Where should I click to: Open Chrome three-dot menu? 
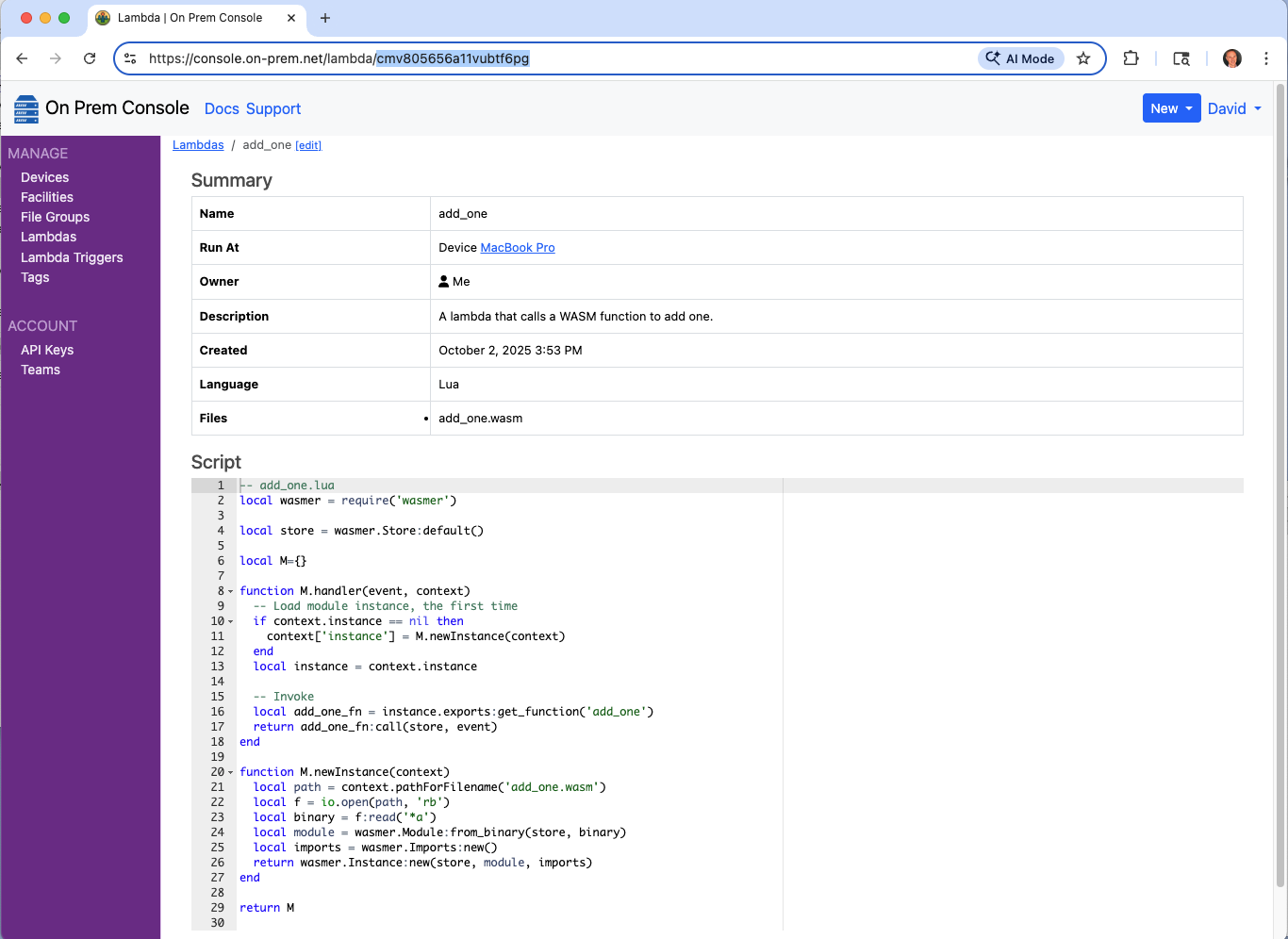click(1266, 58)
